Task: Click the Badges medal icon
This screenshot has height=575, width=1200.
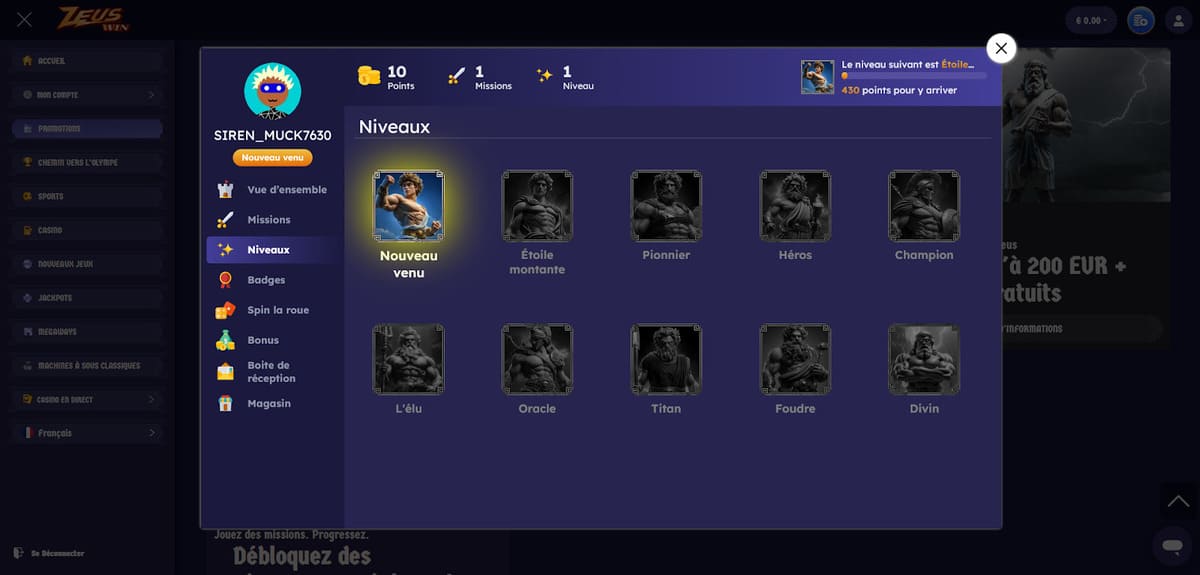Action: coord(225,280)
